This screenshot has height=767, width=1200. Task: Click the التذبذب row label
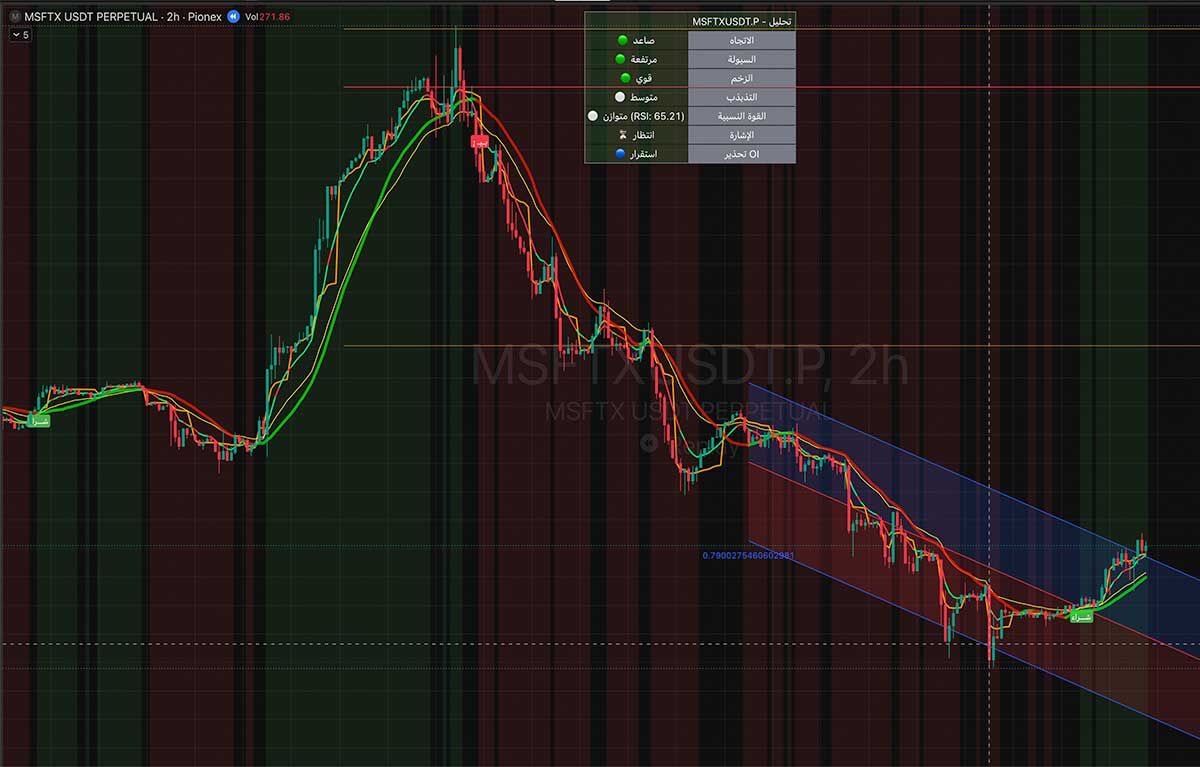(742, 97)
